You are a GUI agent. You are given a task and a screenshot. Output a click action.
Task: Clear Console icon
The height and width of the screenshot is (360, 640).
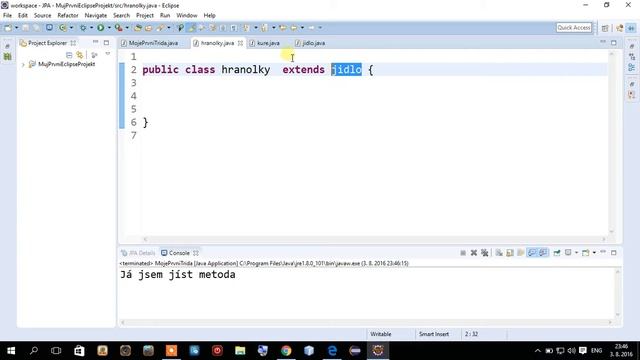(499, 253)
